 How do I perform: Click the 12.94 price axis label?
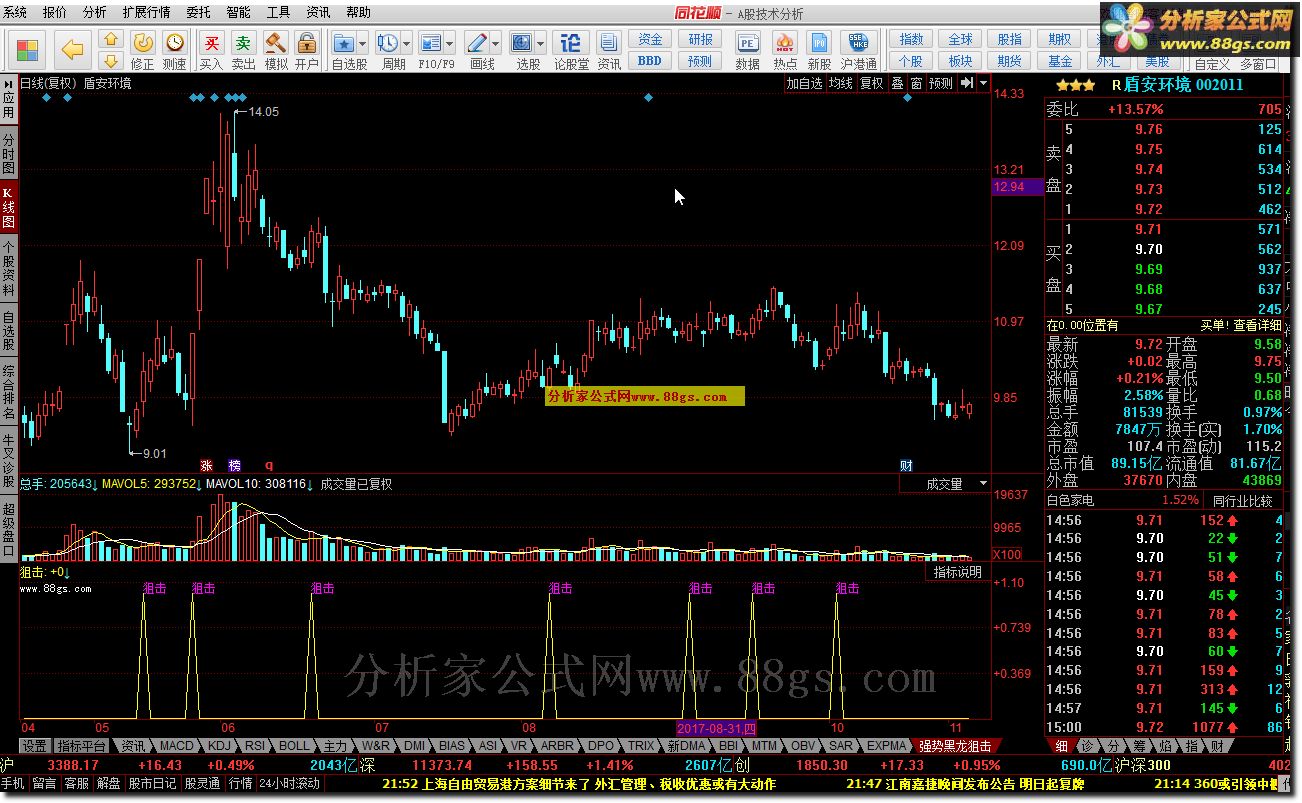(1018, 187)
